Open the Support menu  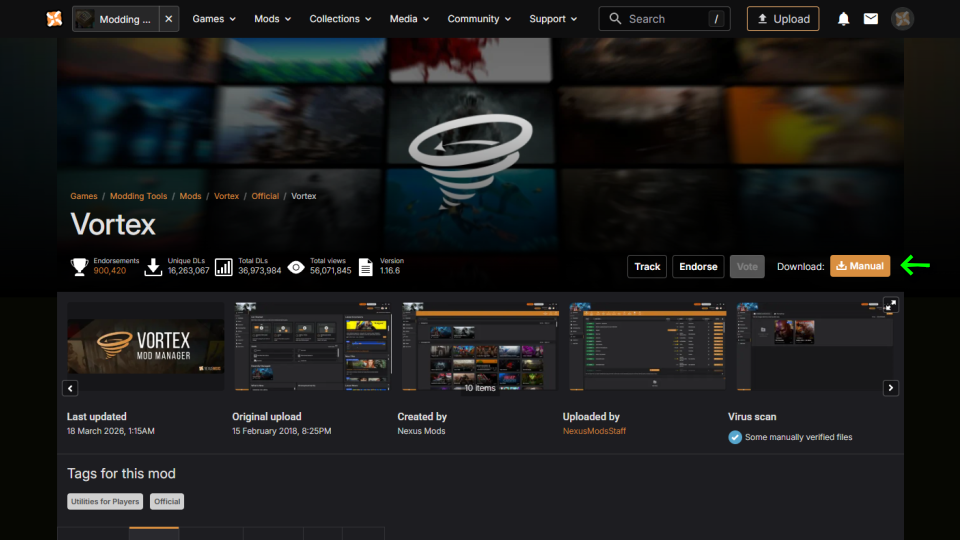coord(553,19)
